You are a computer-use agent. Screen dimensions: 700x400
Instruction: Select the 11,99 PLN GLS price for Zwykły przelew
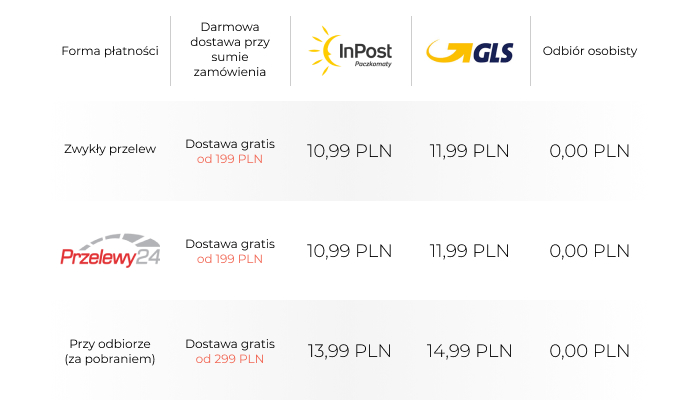tap(469, 151)
